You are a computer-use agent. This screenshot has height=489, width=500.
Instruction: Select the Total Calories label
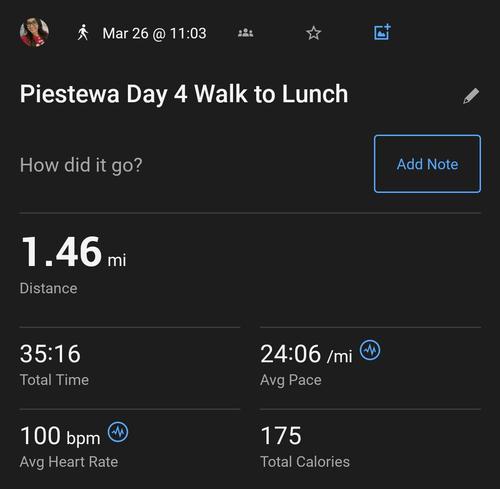point(305,462)
